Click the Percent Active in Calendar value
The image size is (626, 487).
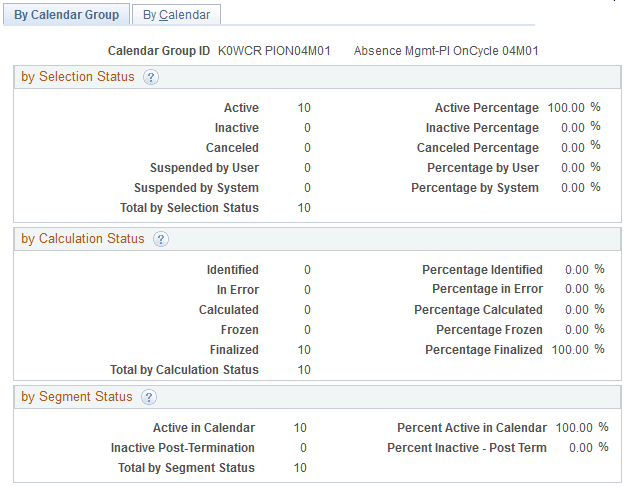(574, 428)
